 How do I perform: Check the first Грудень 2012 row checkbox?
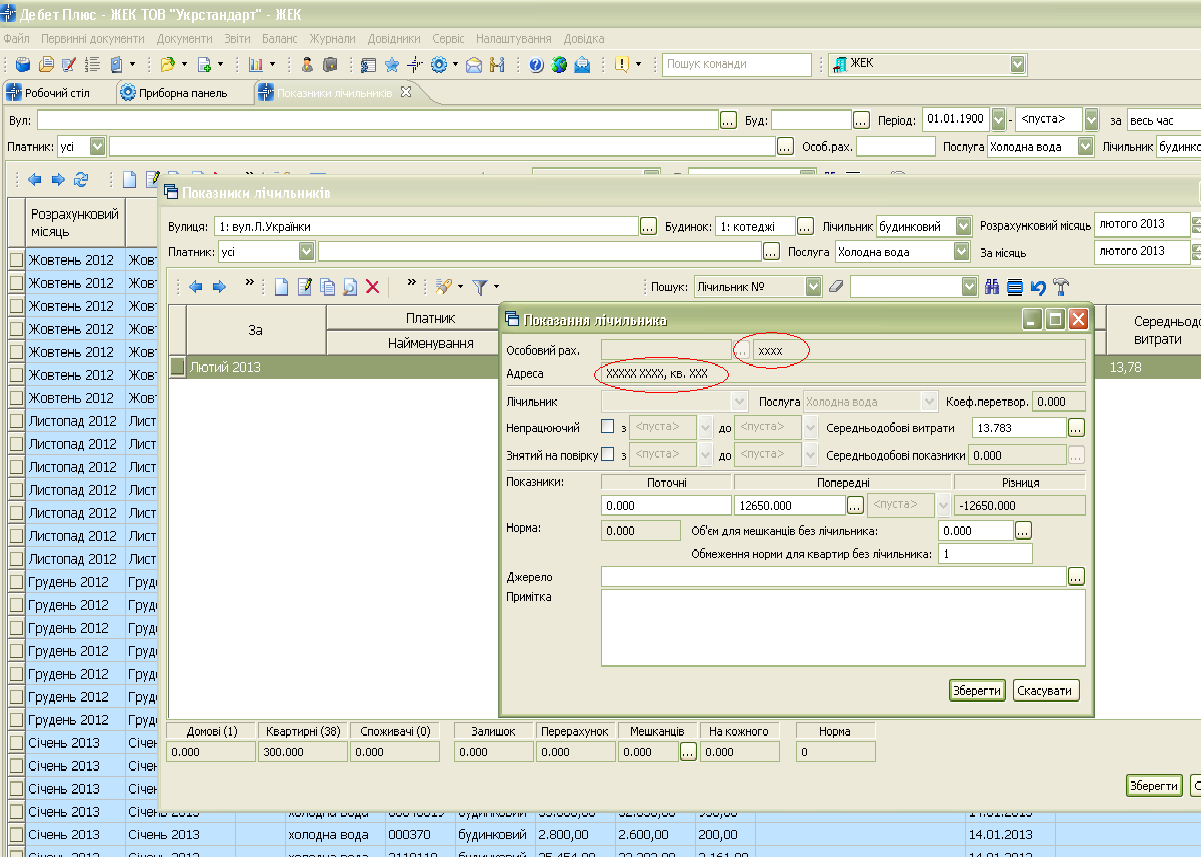click(16, 582)
